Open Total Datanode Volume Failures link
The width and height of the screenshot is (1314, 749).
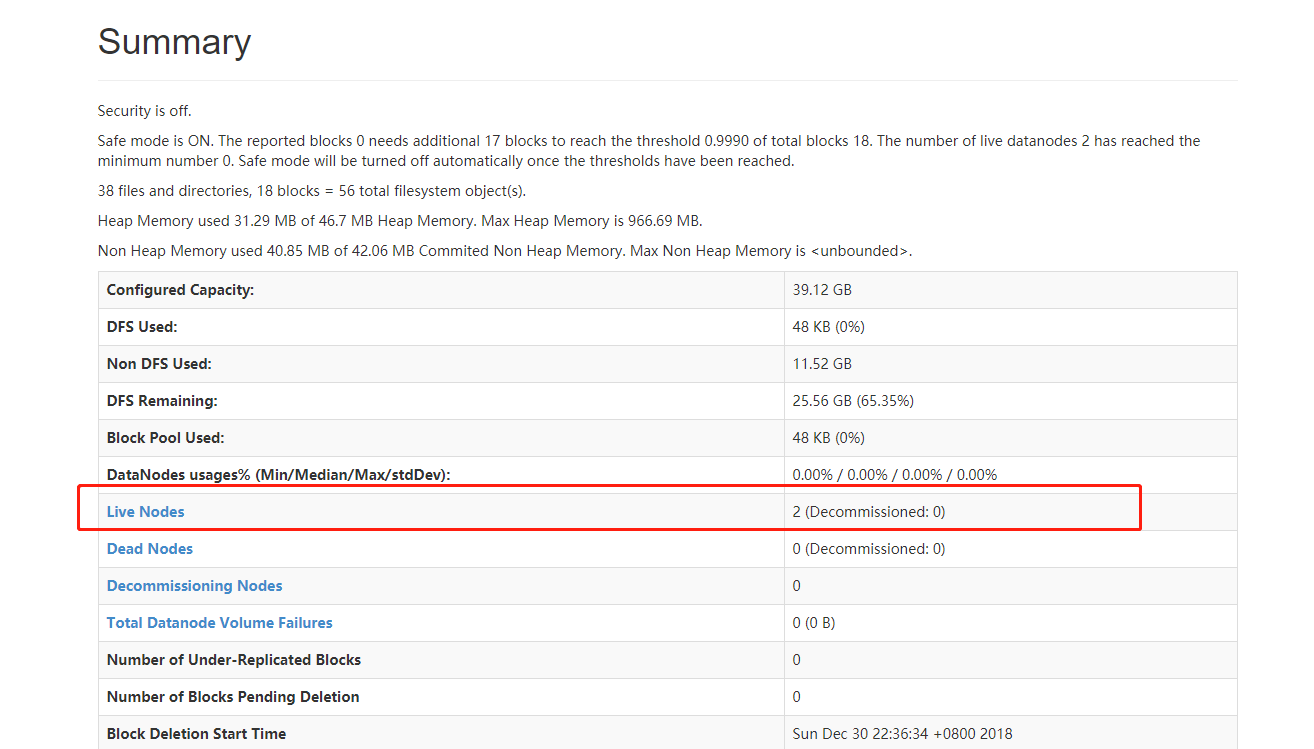click(x=220, y=623)
